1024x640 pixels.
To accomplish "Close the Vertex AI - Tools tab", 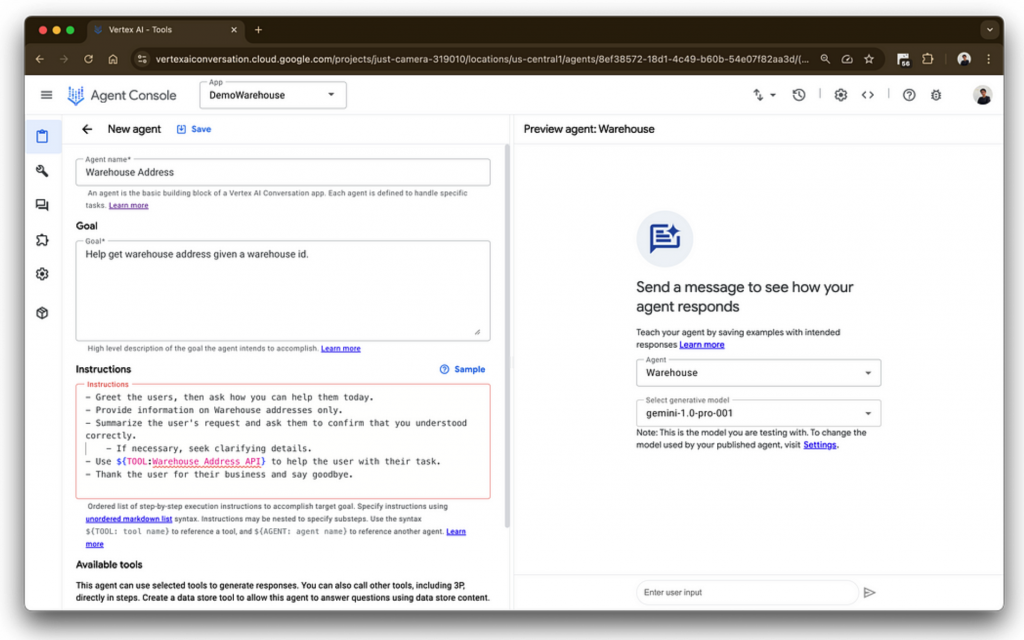I will (234, 30).
